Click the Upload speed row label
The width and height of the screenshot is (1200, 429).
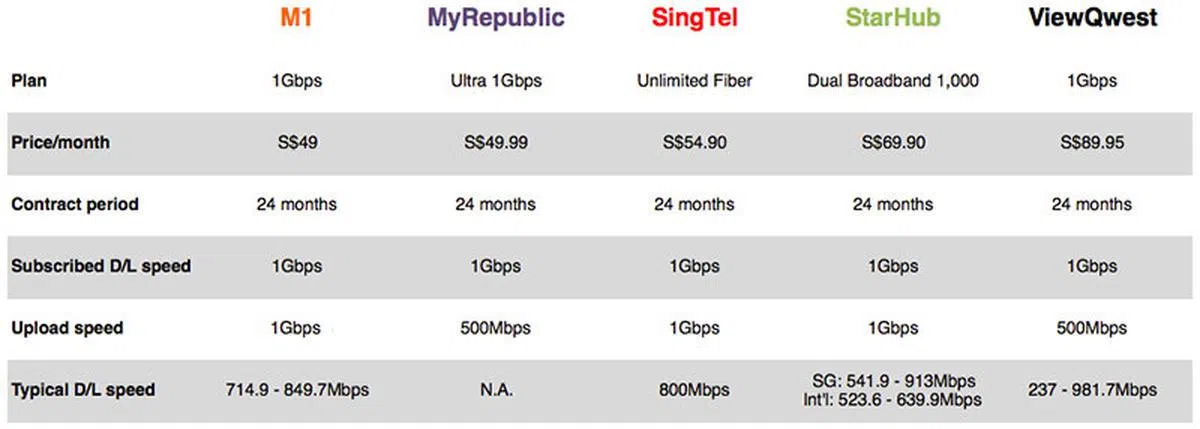click(x=69, y=328)
